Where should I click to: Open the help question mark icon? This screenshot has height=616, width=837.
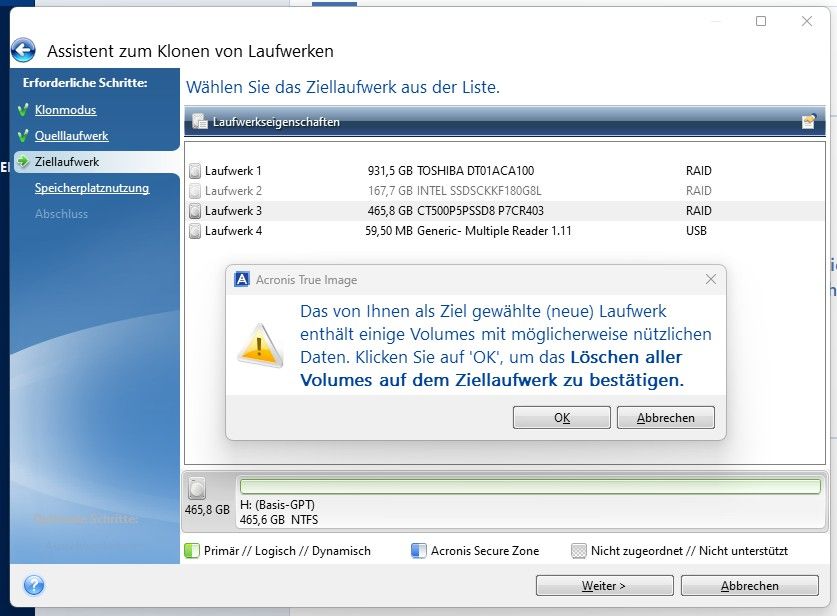(35, 585)
